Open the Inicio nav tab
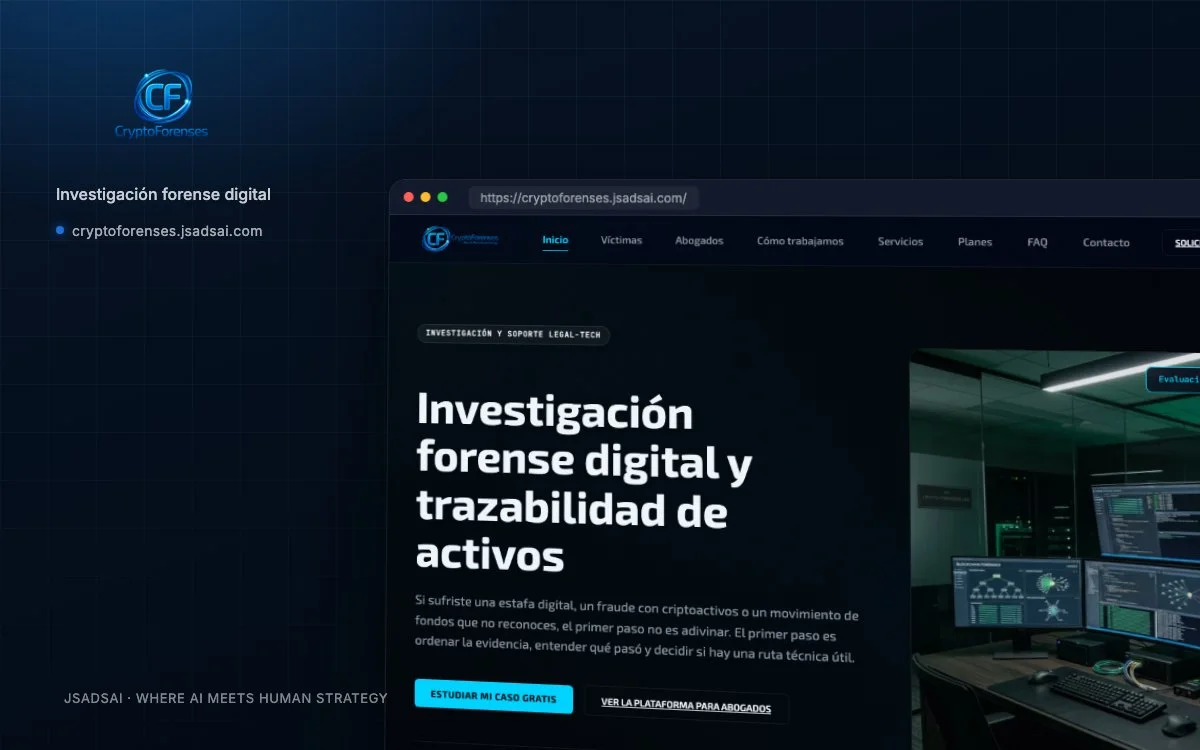The image size is (1200, 750). pyautogui.click(x=555, y=240)
